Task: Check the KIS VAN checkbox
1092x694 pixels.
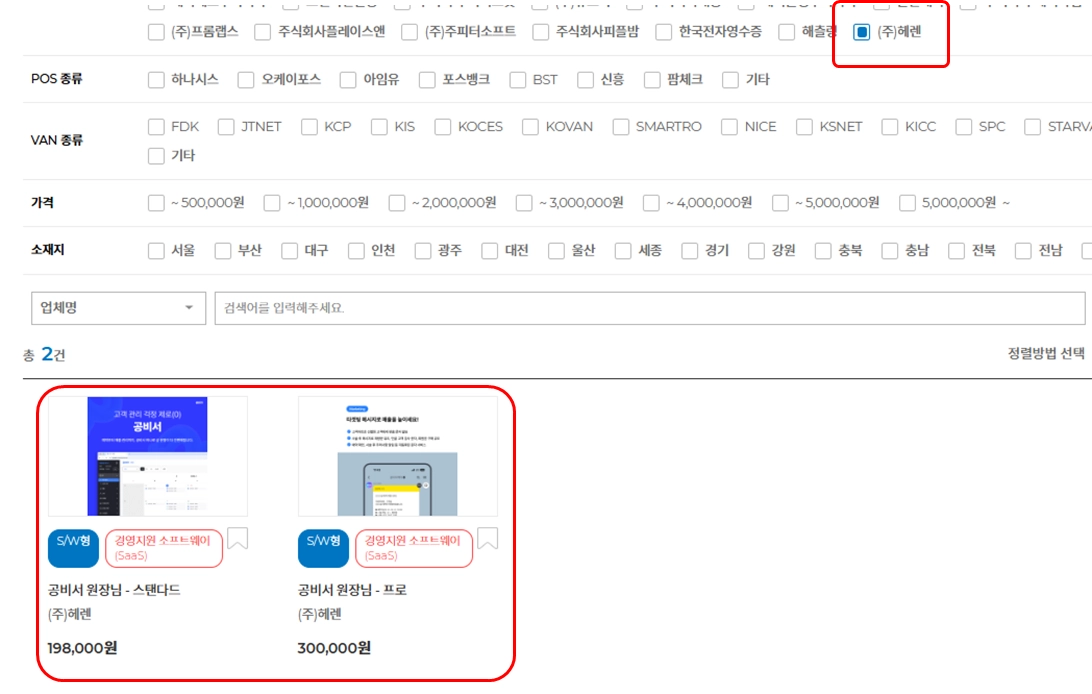Action: coord(379,127)
